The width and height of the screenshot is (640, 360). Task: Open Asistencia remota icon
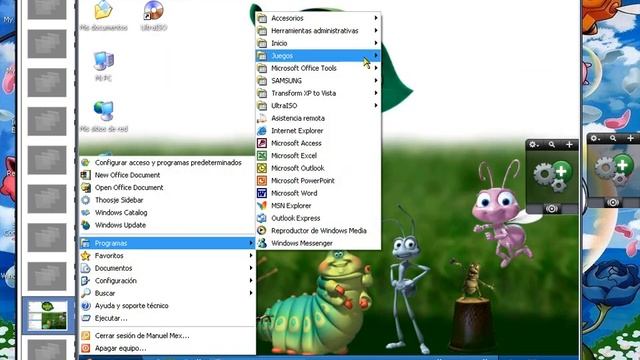262,118
